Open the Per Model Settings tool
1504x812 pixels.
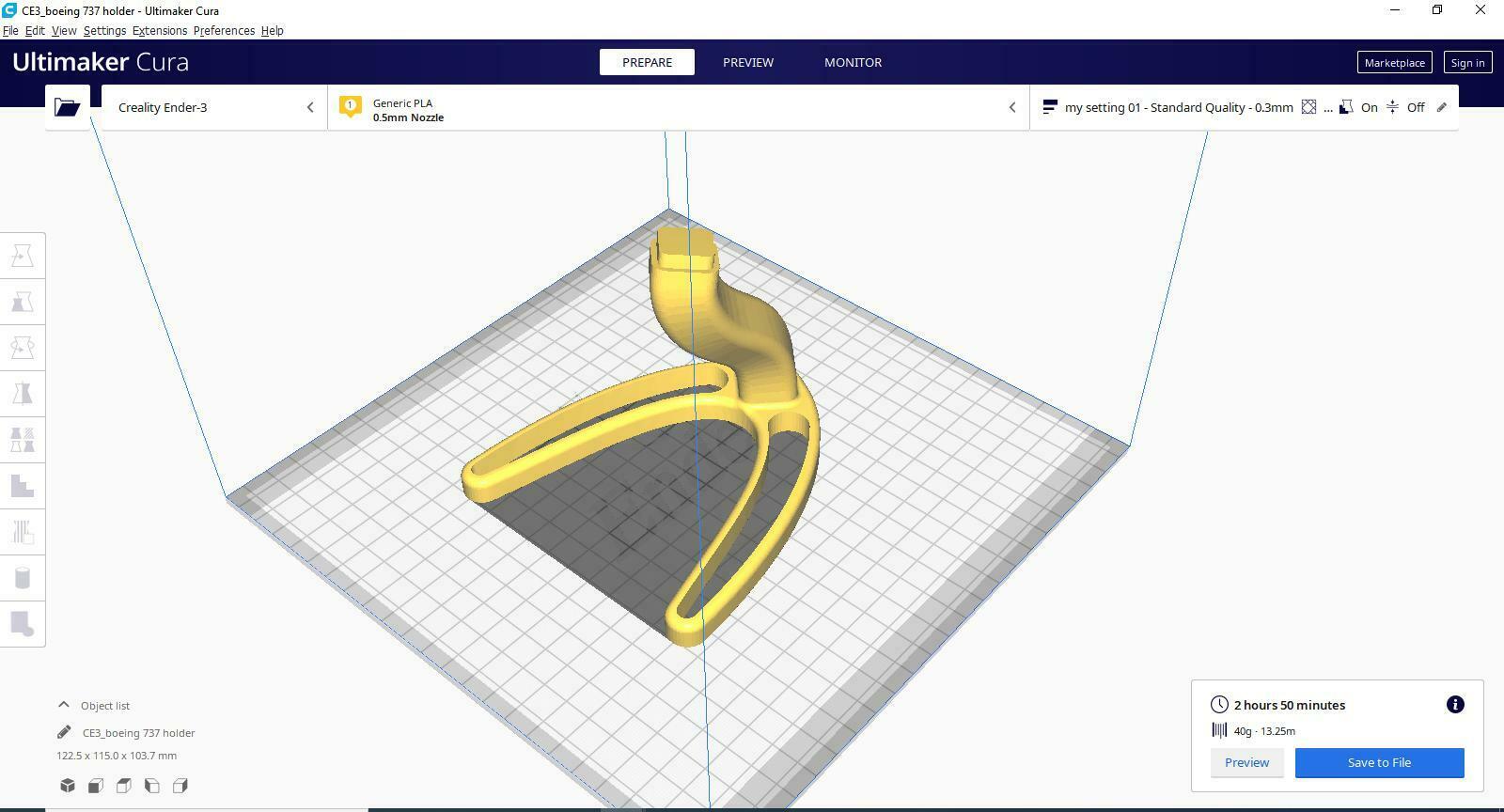coord(23,439)
